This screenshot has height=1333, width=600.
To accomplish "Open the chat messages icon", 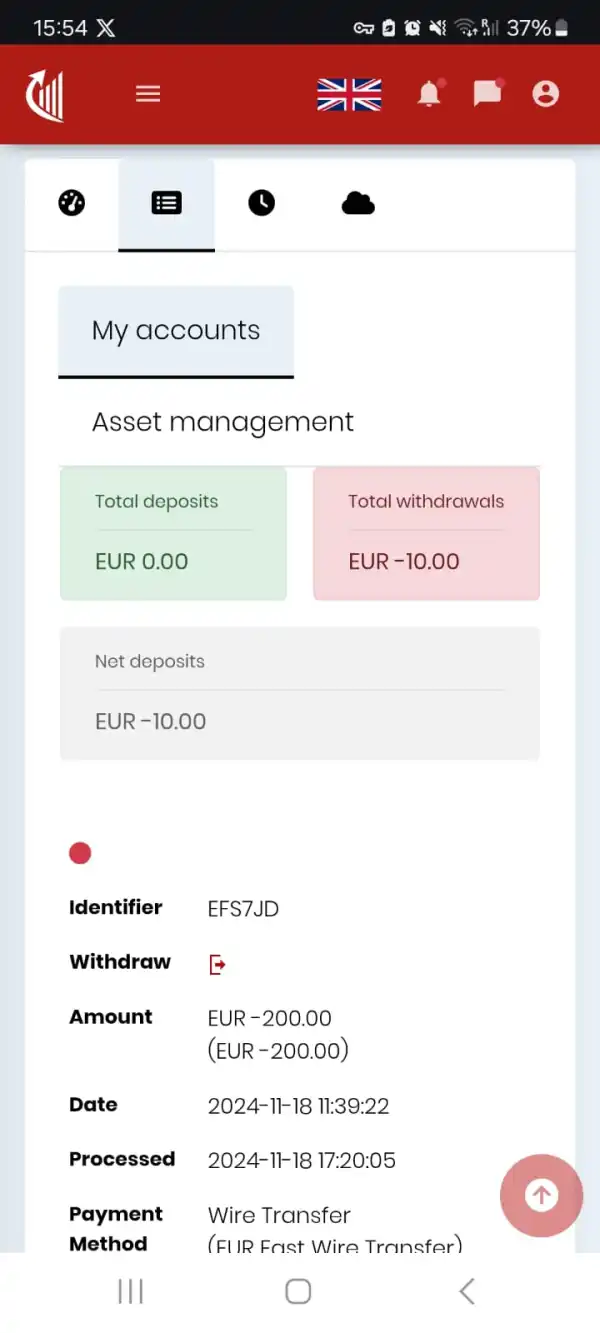I will pos(487,94).
